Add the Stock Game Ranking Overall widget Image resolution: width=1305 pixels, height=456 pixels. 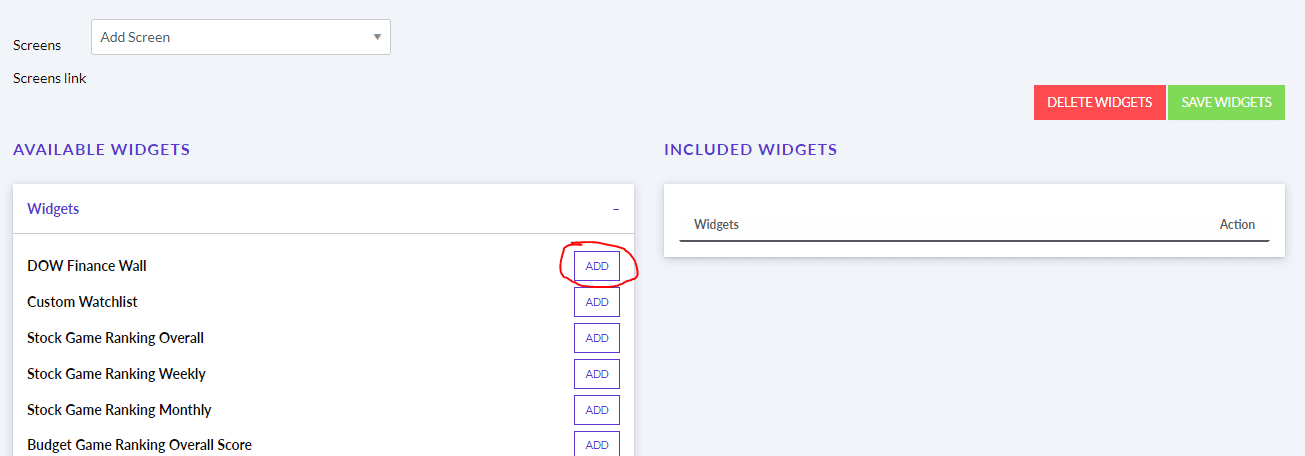tap(597, 338)
